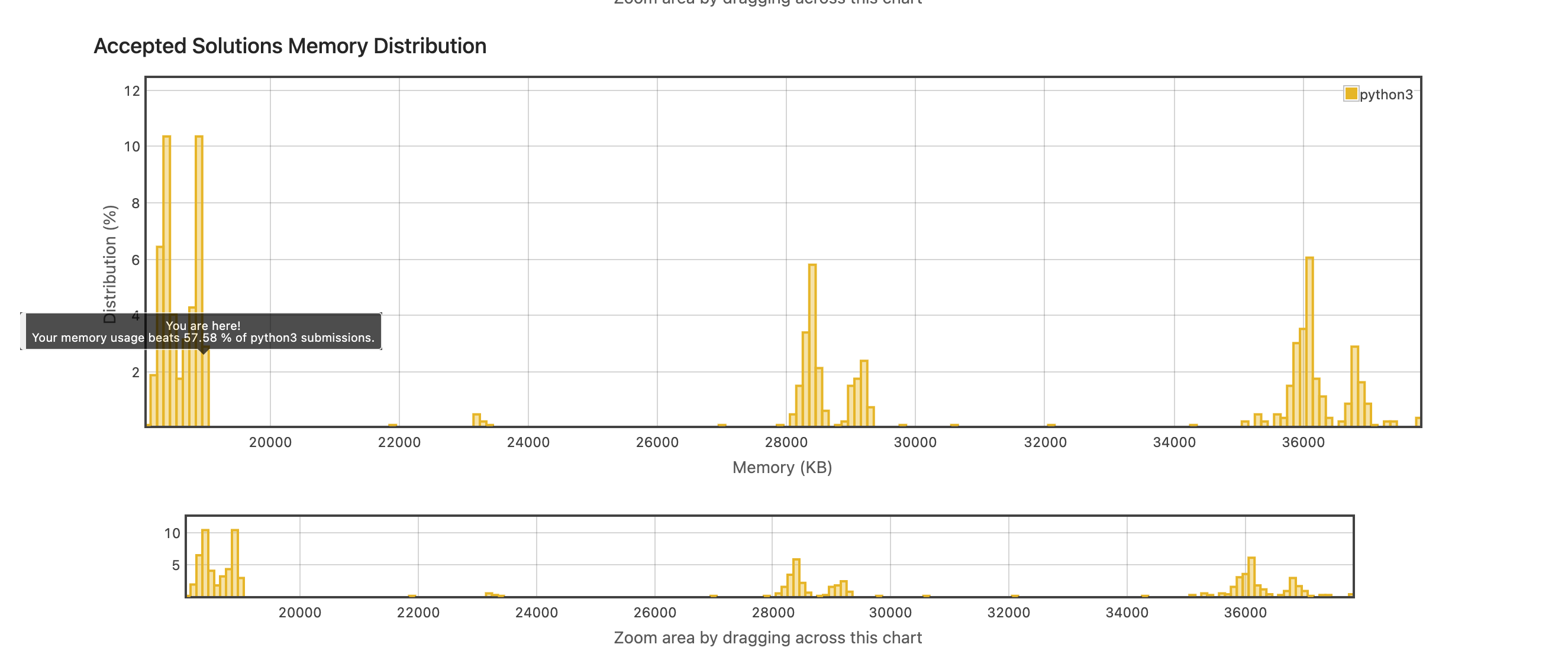Click the bottom 'Zoom area by dragging' caption
Screen dimensions: 1568x654
(x=767, y=637)
